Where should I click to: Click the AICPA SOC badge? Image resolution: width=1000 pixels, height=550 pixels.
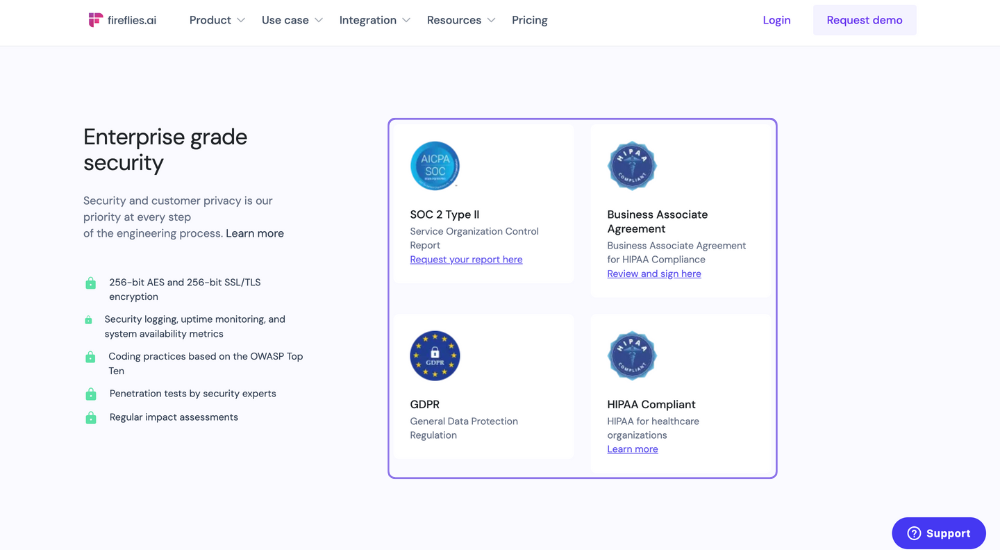(435, 166)
